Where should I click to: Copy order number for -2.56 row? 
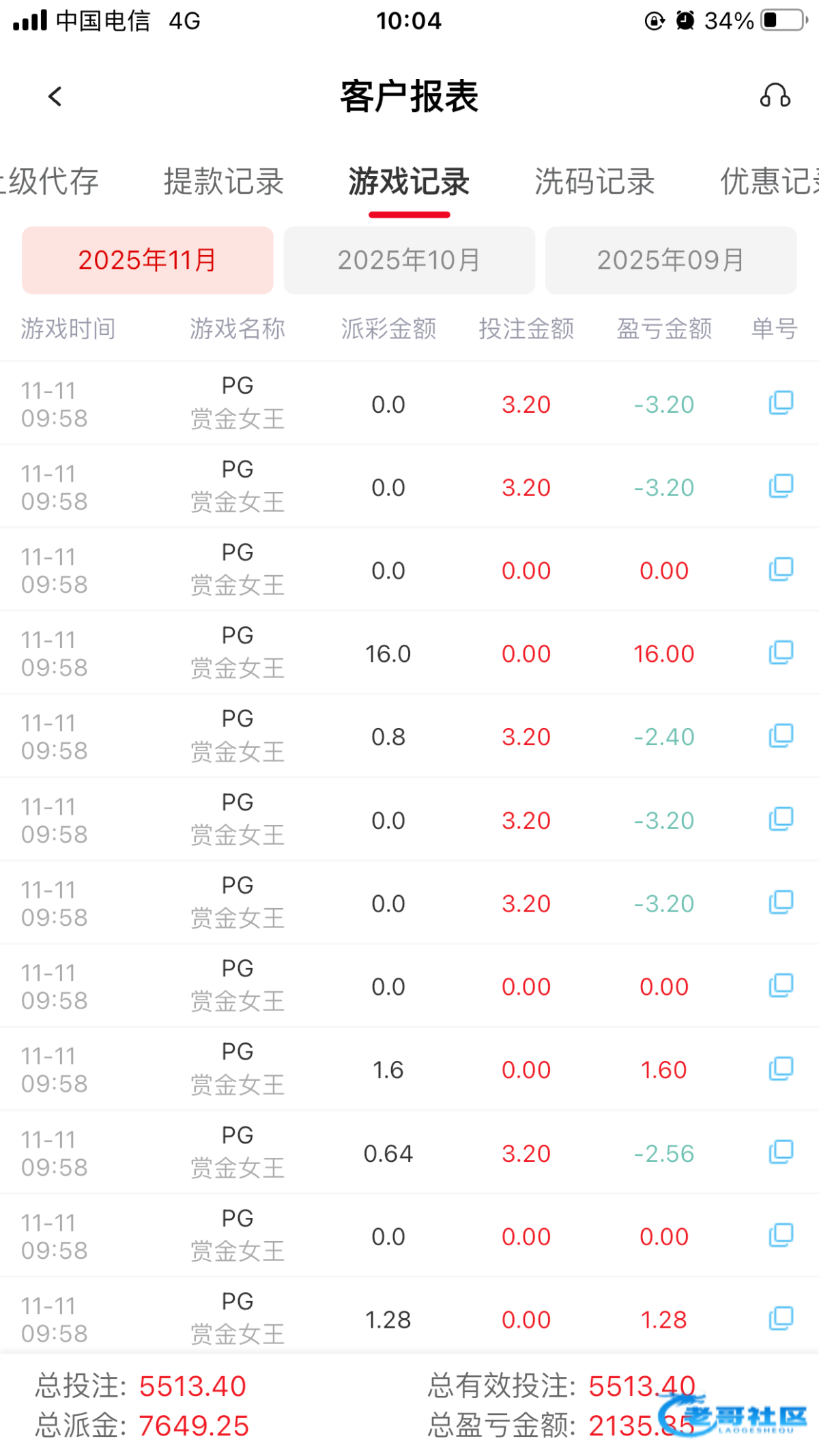click(781, 1152)
